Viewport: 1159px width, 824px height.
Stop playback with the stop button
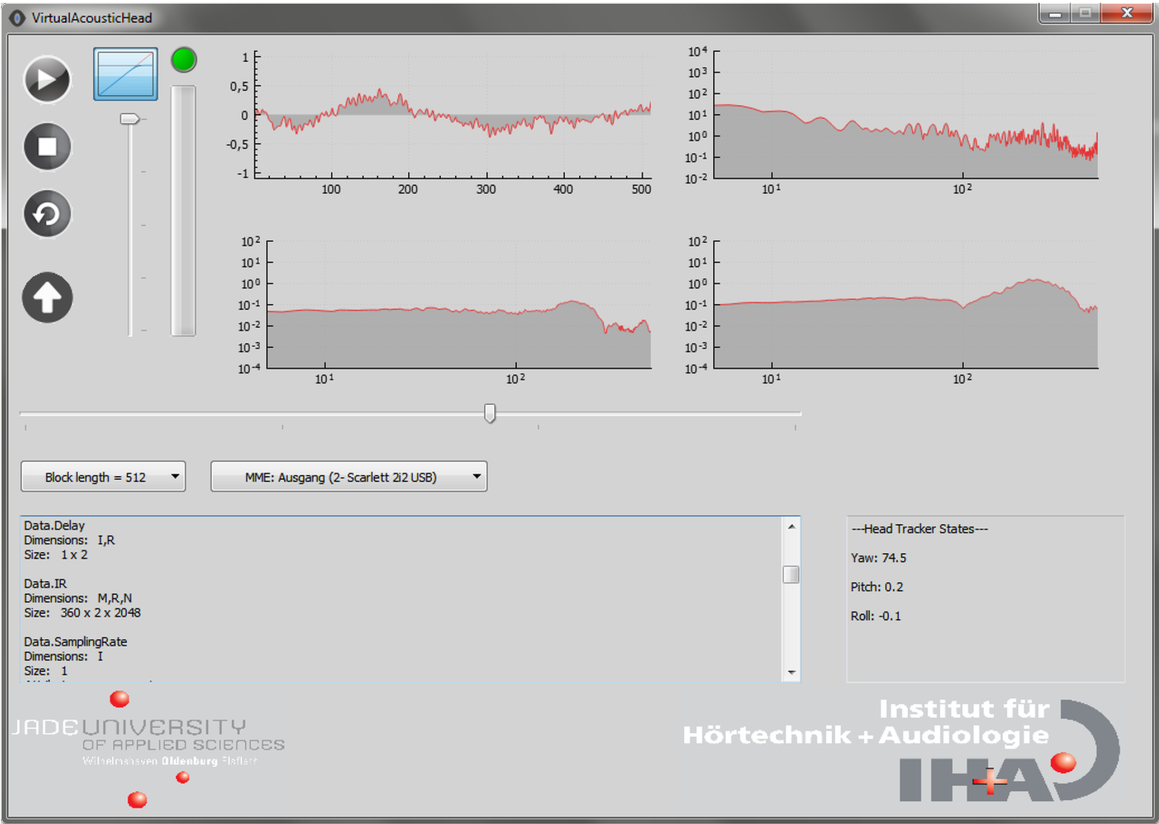pyautogui.click(x=47, y=146)
